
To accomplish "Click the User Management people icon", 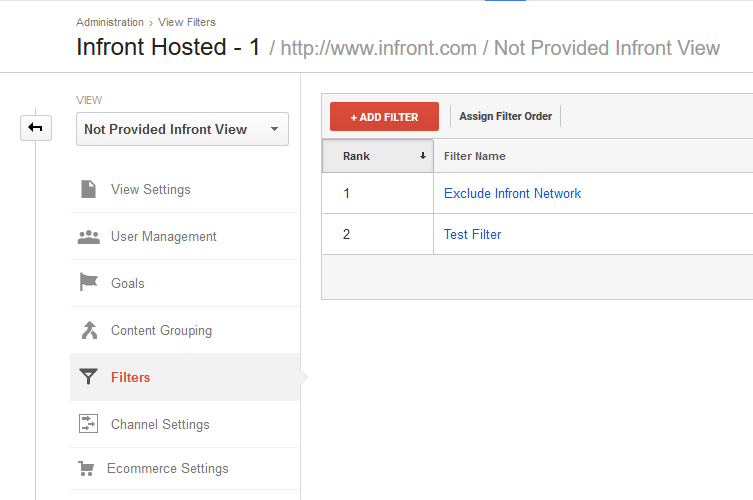I will coord(89,237).
